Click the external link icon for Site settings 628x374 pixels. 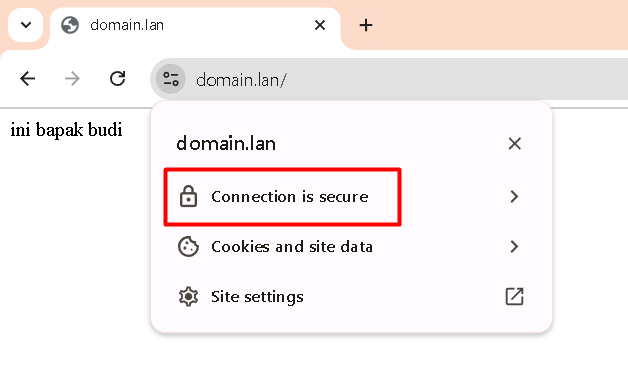pyautogui.click(x=515, y=297)
